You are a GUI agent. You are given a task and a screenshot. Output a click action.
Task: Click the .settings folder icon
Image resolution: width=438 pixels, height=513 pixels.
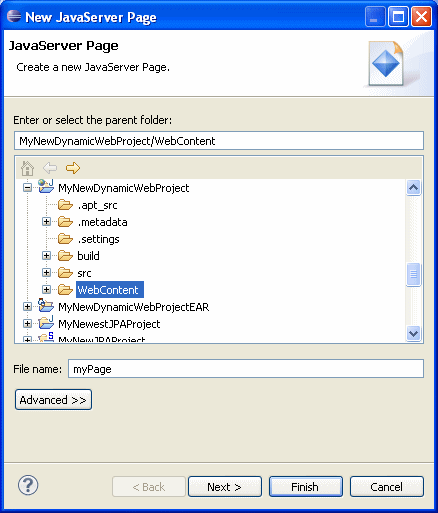(x=65, y=239)
